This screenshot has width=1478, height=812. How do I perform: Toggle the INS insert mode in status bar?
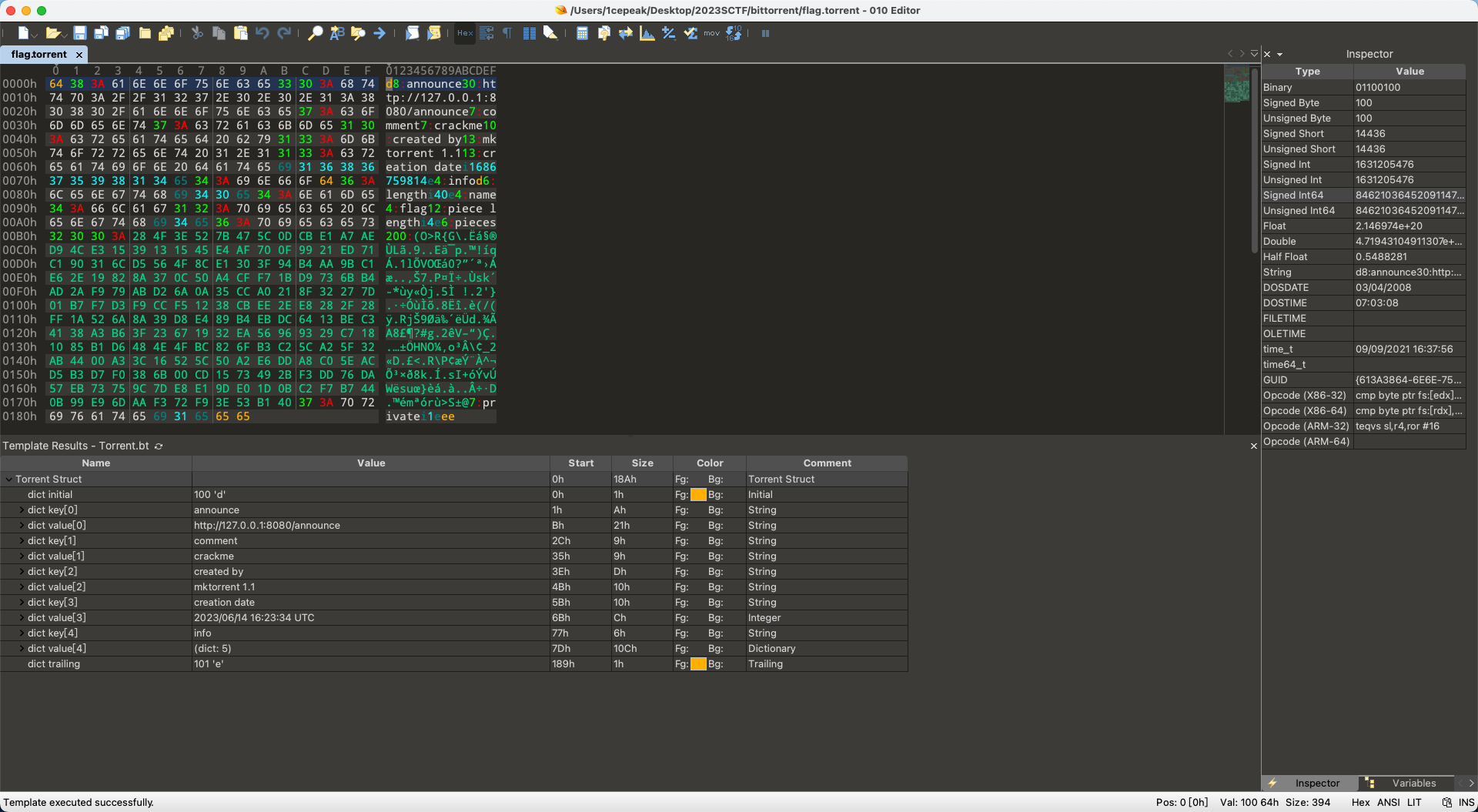point(1466,803)
